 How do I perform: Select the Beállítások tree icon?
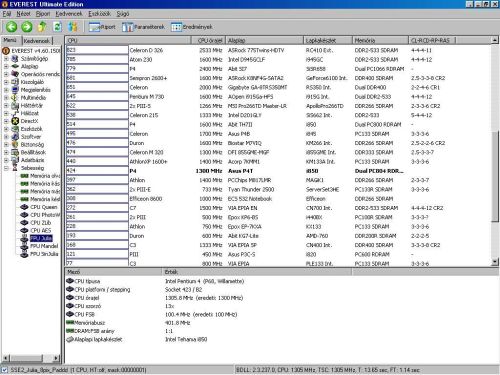(x=15, y=152)
